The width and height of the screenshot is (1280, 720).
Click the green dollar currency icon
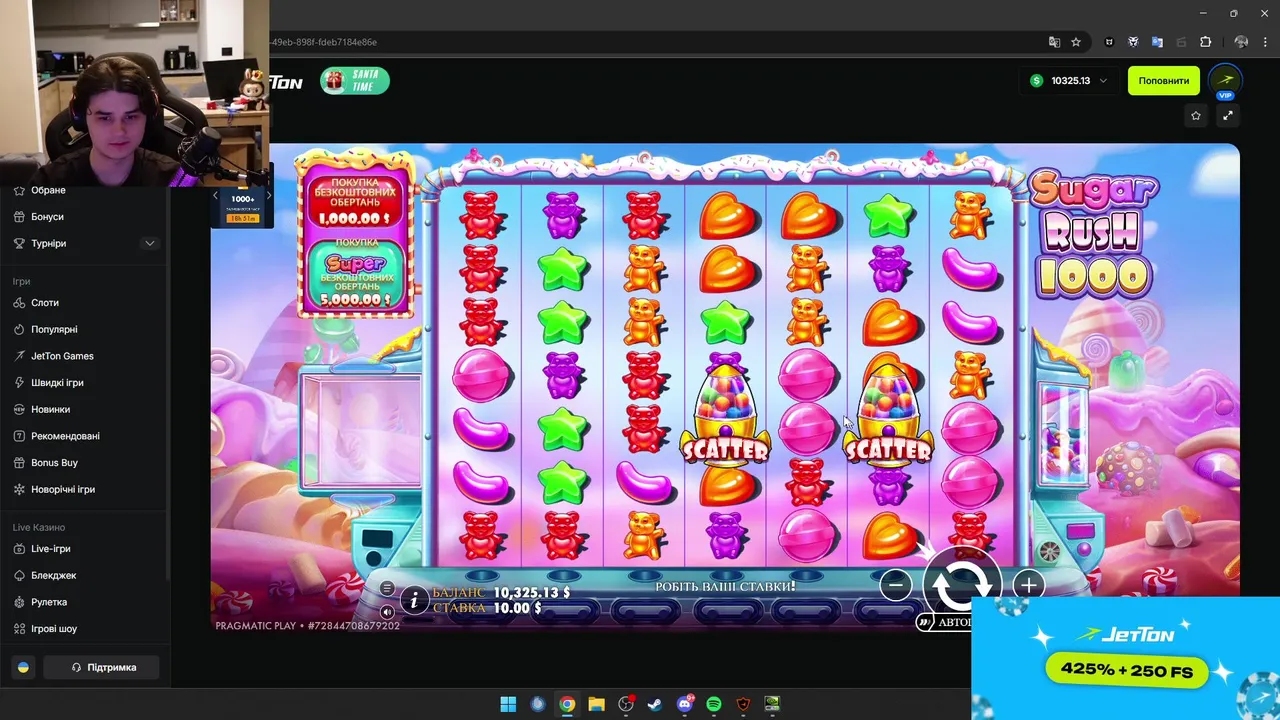[x=1036, y=81]
